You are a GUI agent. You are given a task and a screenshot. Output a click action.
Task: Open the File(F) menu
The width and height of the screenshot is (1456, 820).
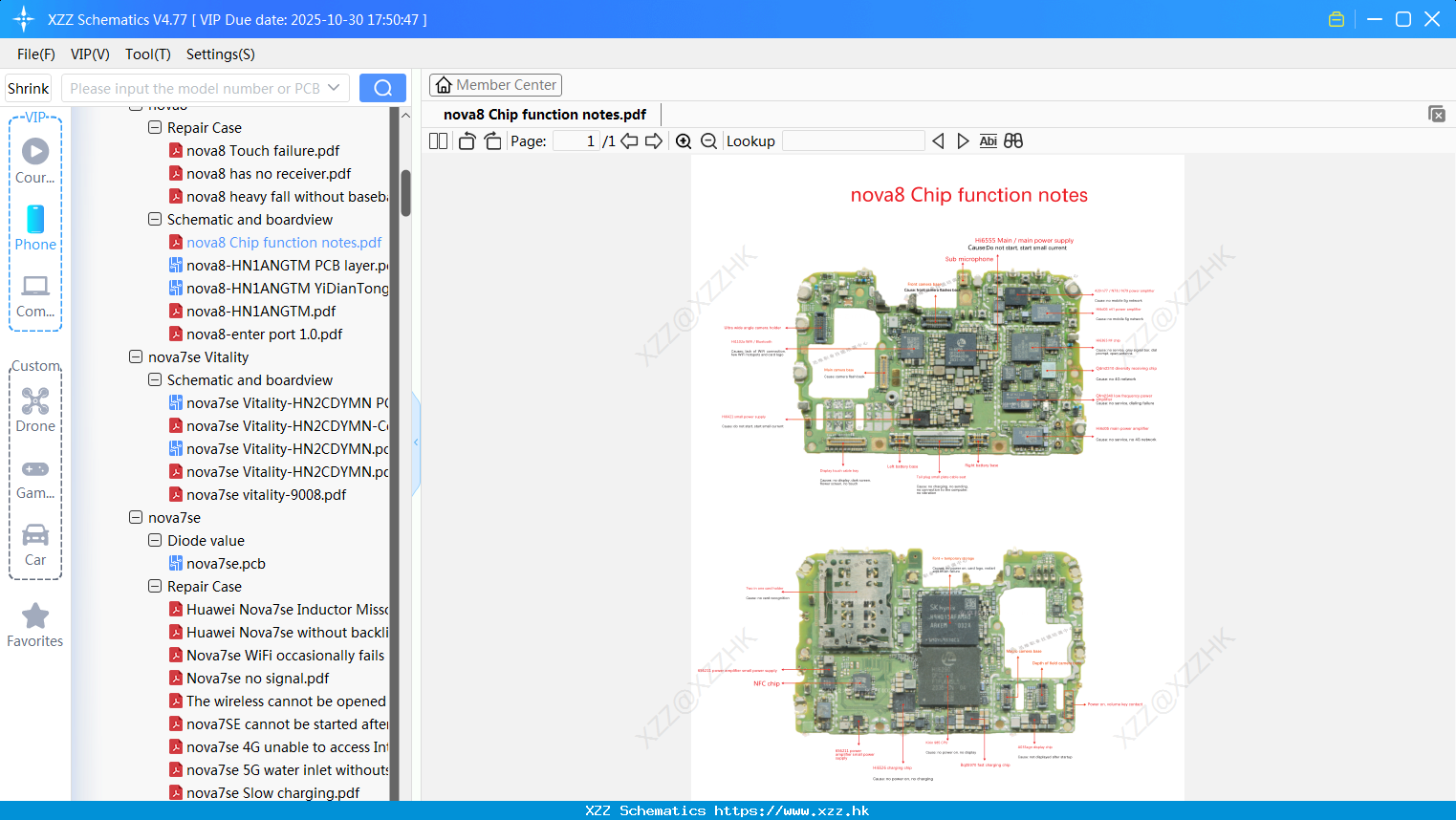(36, 54)
